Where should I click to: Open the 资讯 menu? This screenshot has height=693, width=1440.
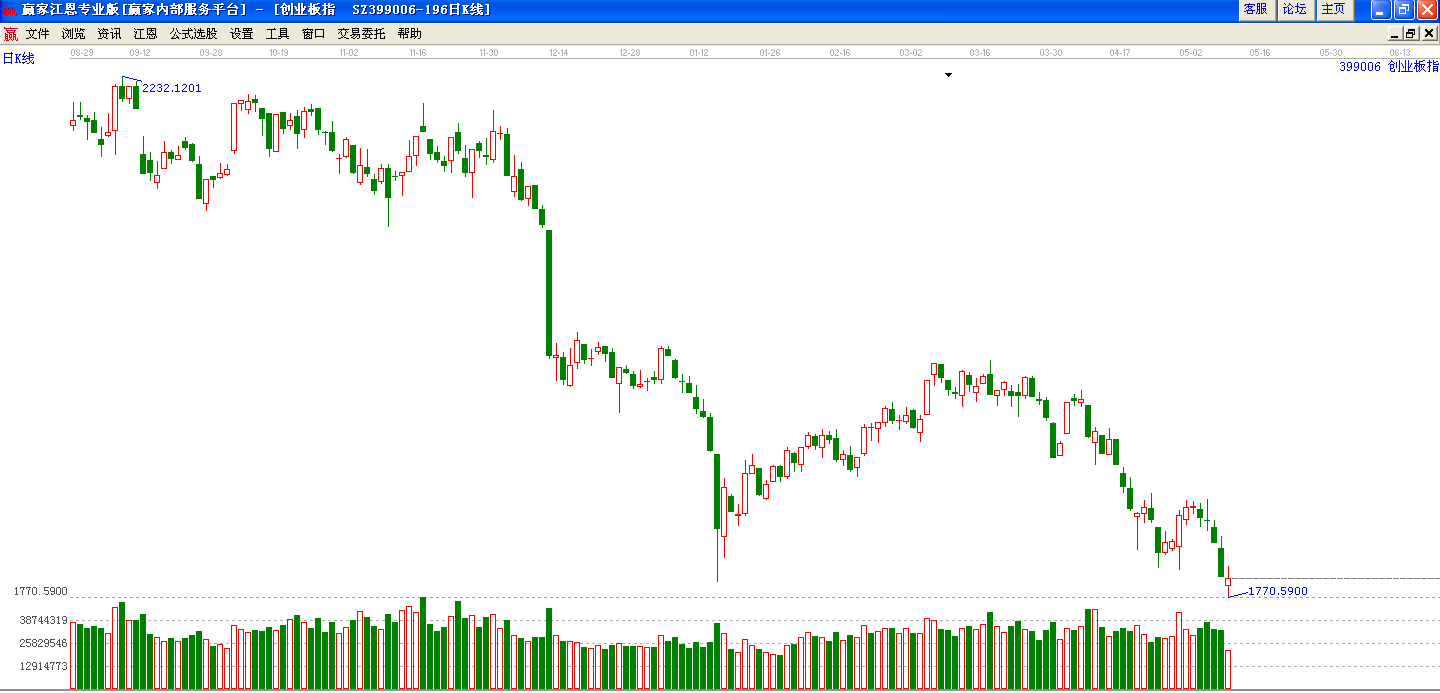[109, 34]
